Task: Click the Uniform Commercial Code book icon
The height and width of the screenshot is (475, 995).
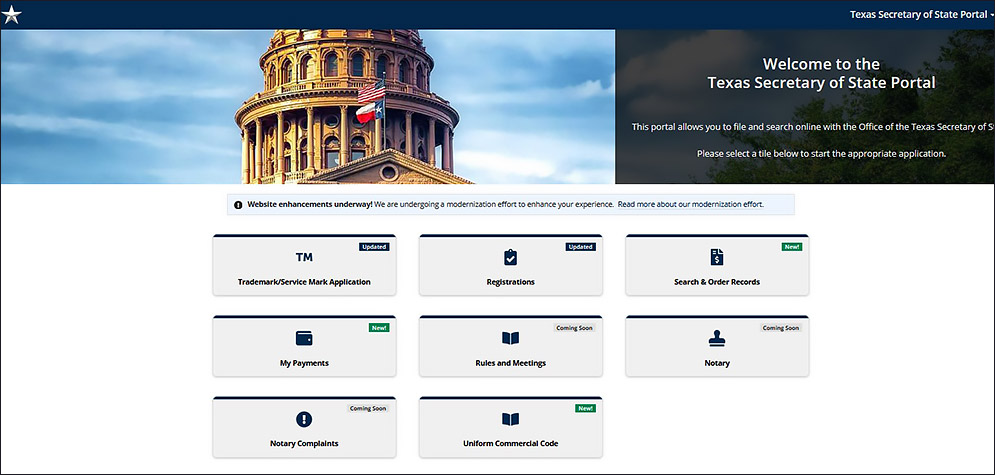Action: 510,419
